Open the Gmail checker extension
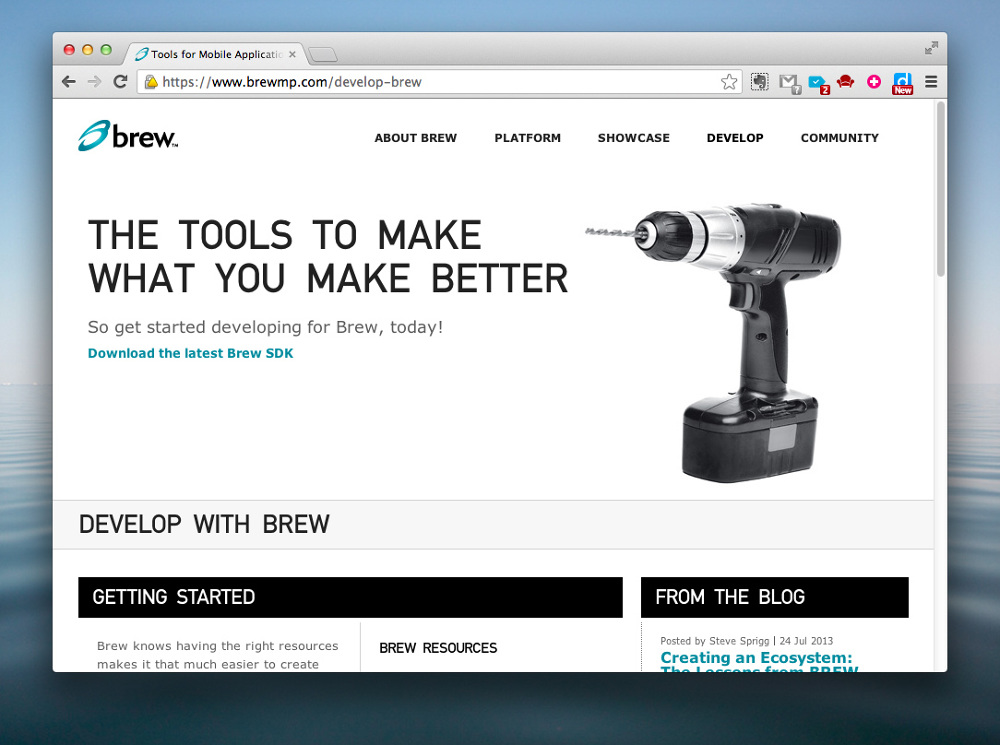Screen dimensions: 1000x745 pyautogui.click(x=790, y=83)
